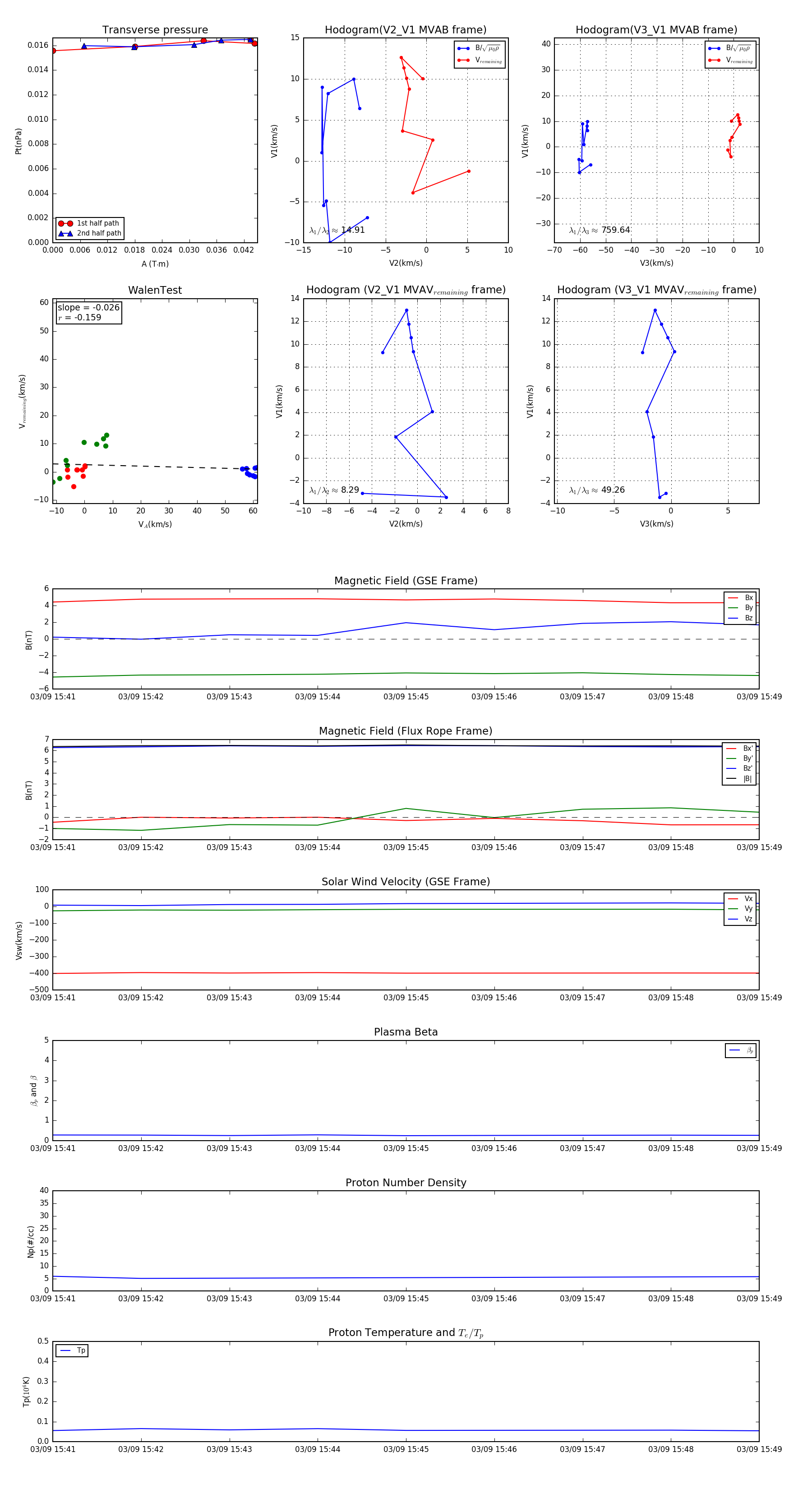
Task: Click the 'V_A(km/s)' axis label in WalenTest
Action: (x=155, y=524)
